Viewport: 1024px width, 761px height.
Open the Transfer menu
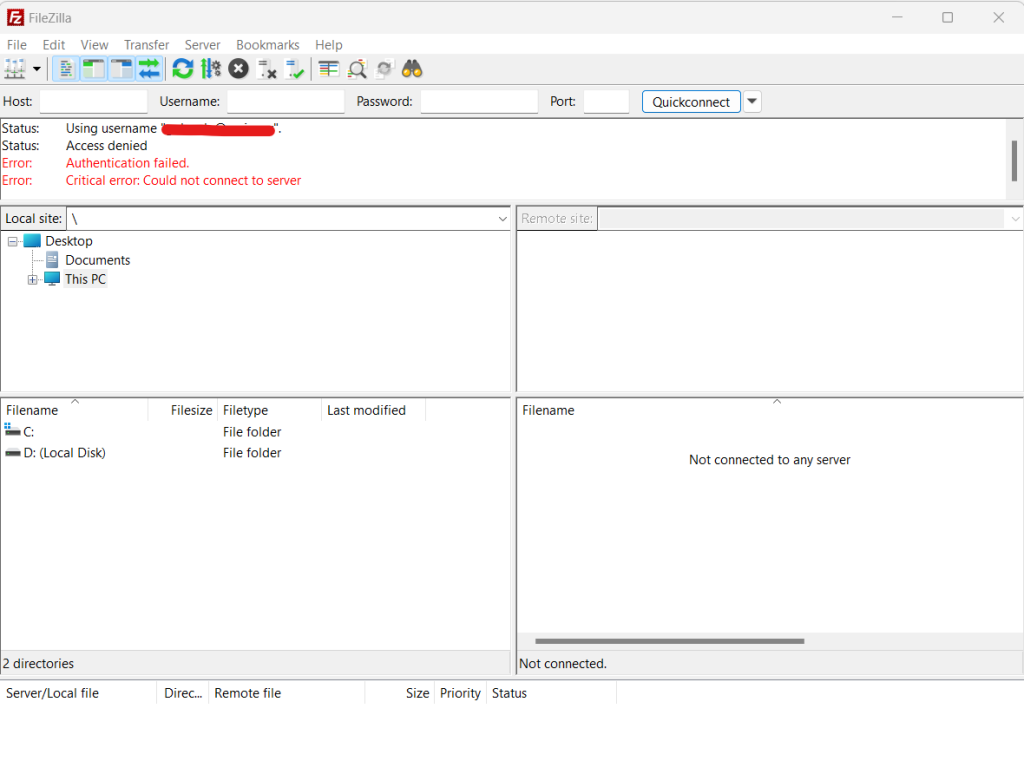pyautogui.click(x=146, y=44)
